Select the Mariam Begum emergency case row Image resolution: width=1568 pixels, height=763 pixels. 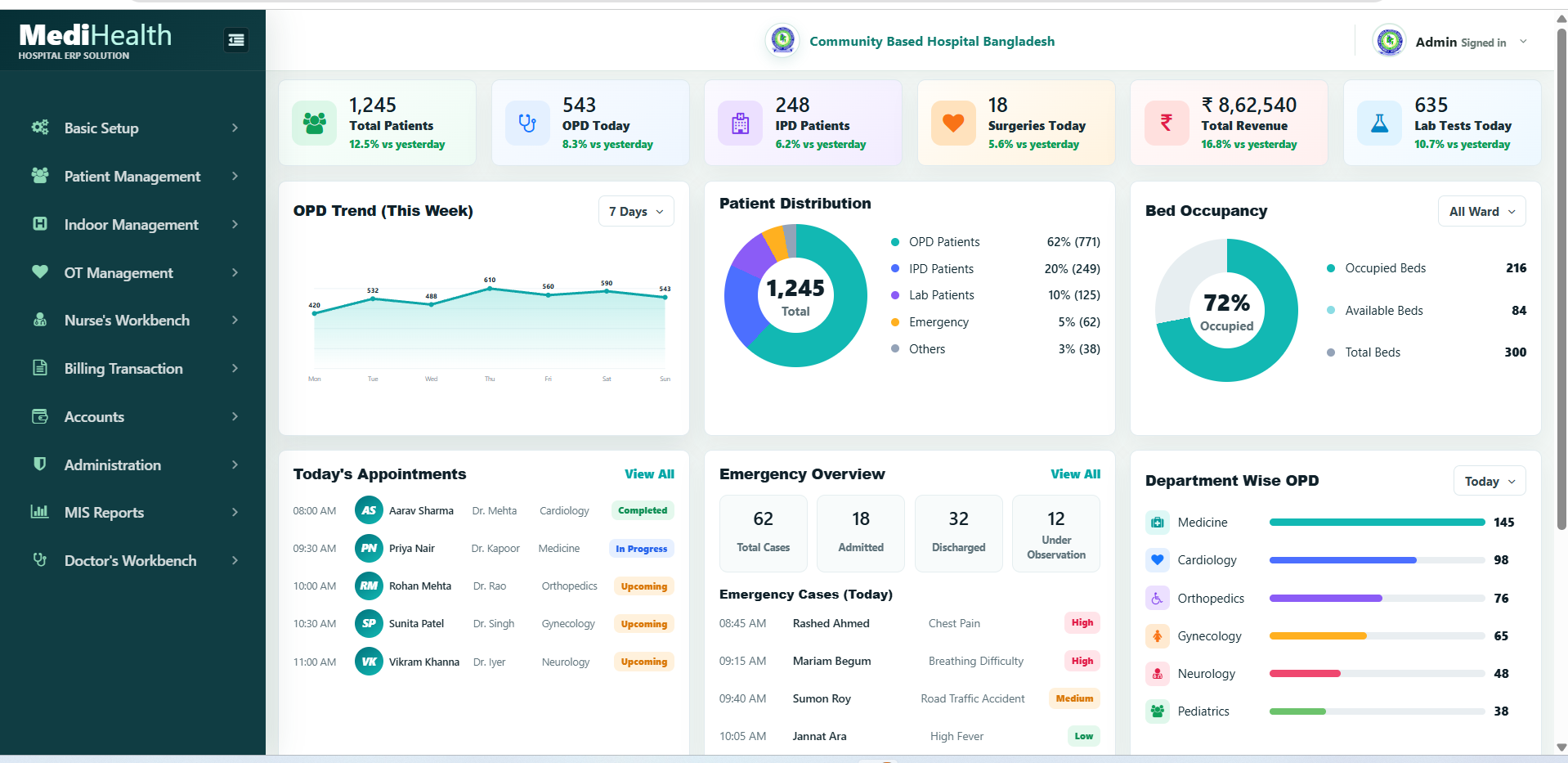click(910, 661)
